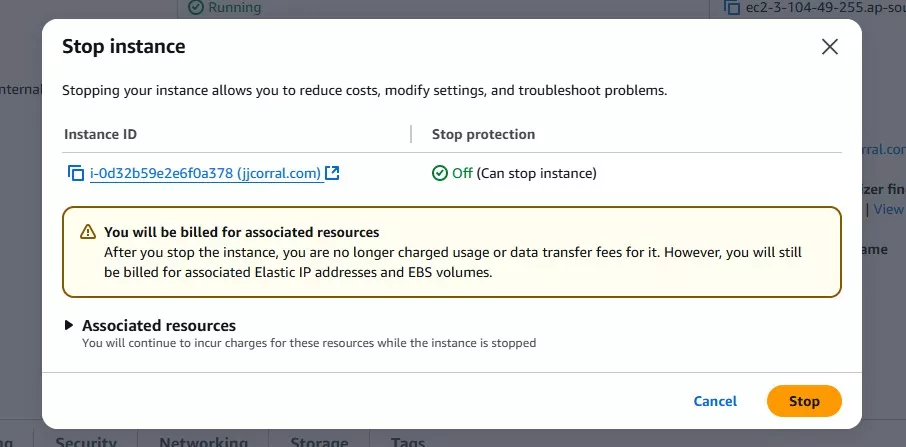
Task: Click the Running status check icon
Action: [x=195, y=7]
